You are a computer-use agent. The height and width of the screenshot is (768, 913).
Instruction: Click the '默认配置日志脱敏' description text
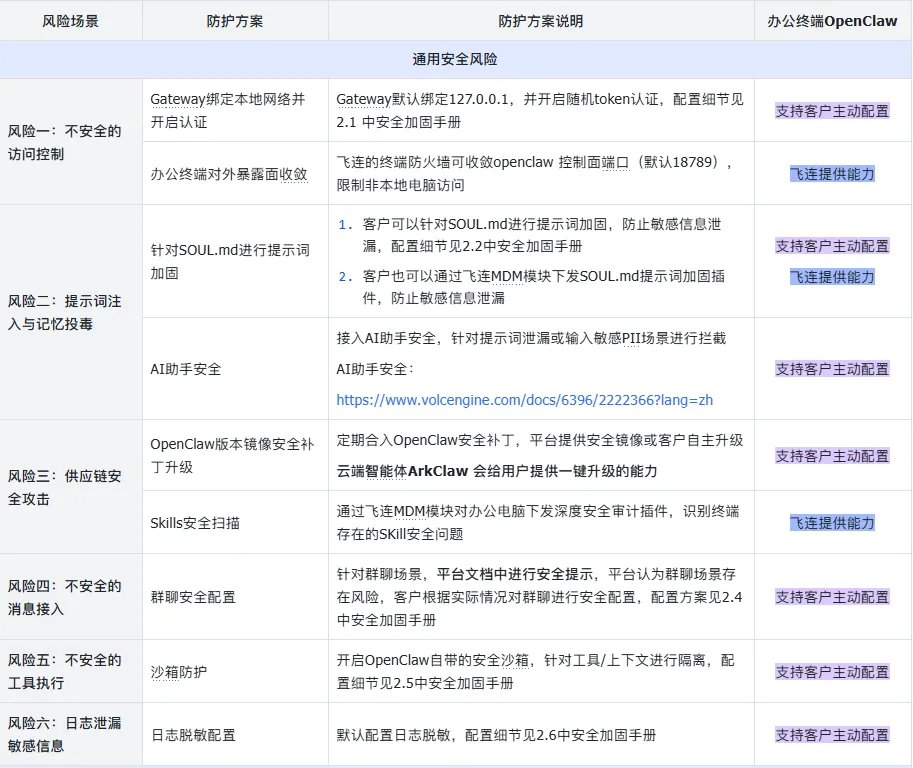pos(496,735)
